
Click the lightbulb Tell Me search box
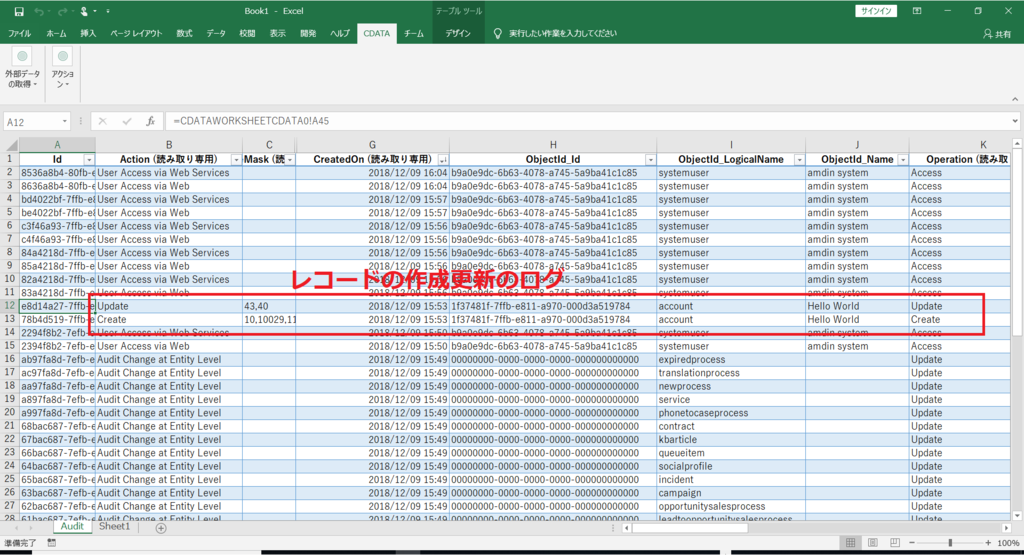click(x=555, y=33)
